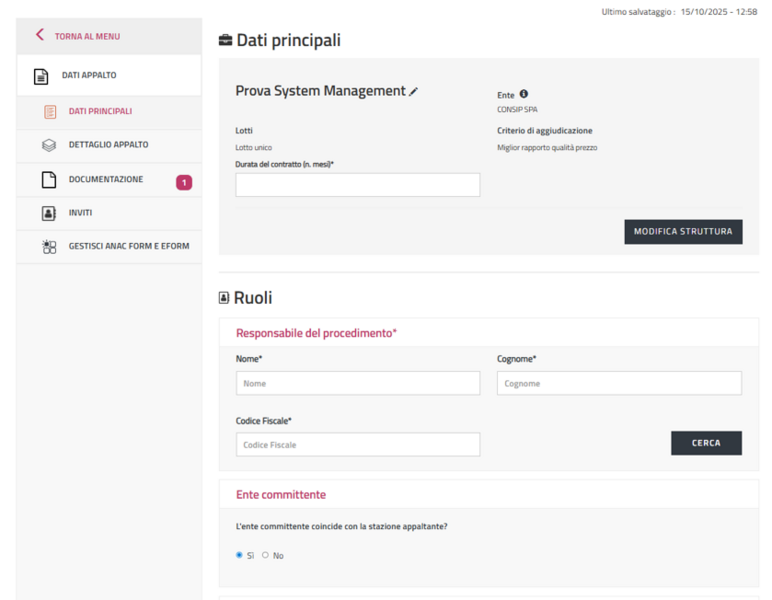Click the Ente committente heading

281,495
